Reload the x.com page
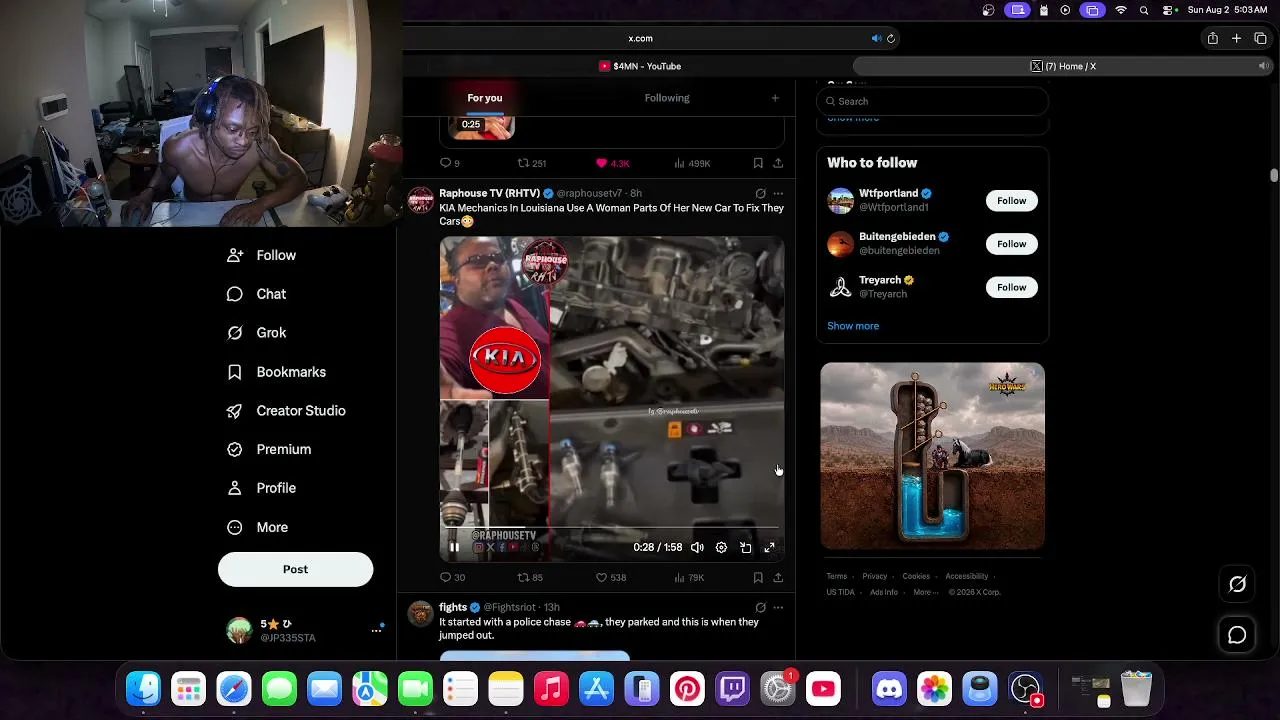Image resolution: width=1280 pixels, height=720 pixels. [x=890, y=39]
